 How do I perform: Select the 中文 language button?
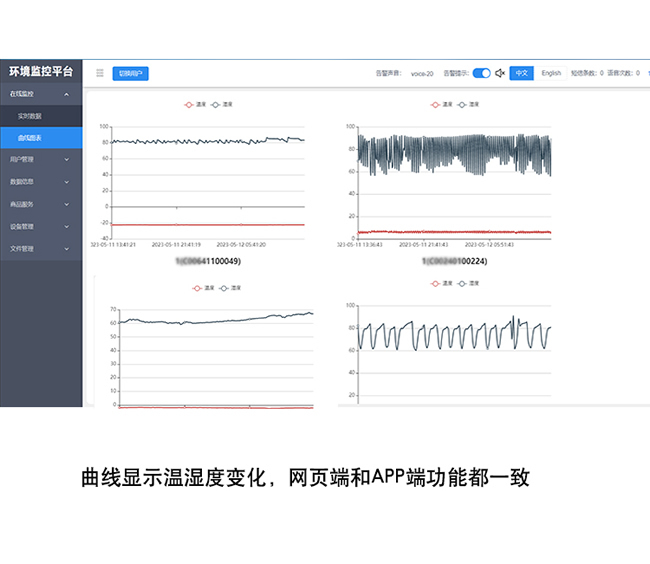[x=521, y=73]
